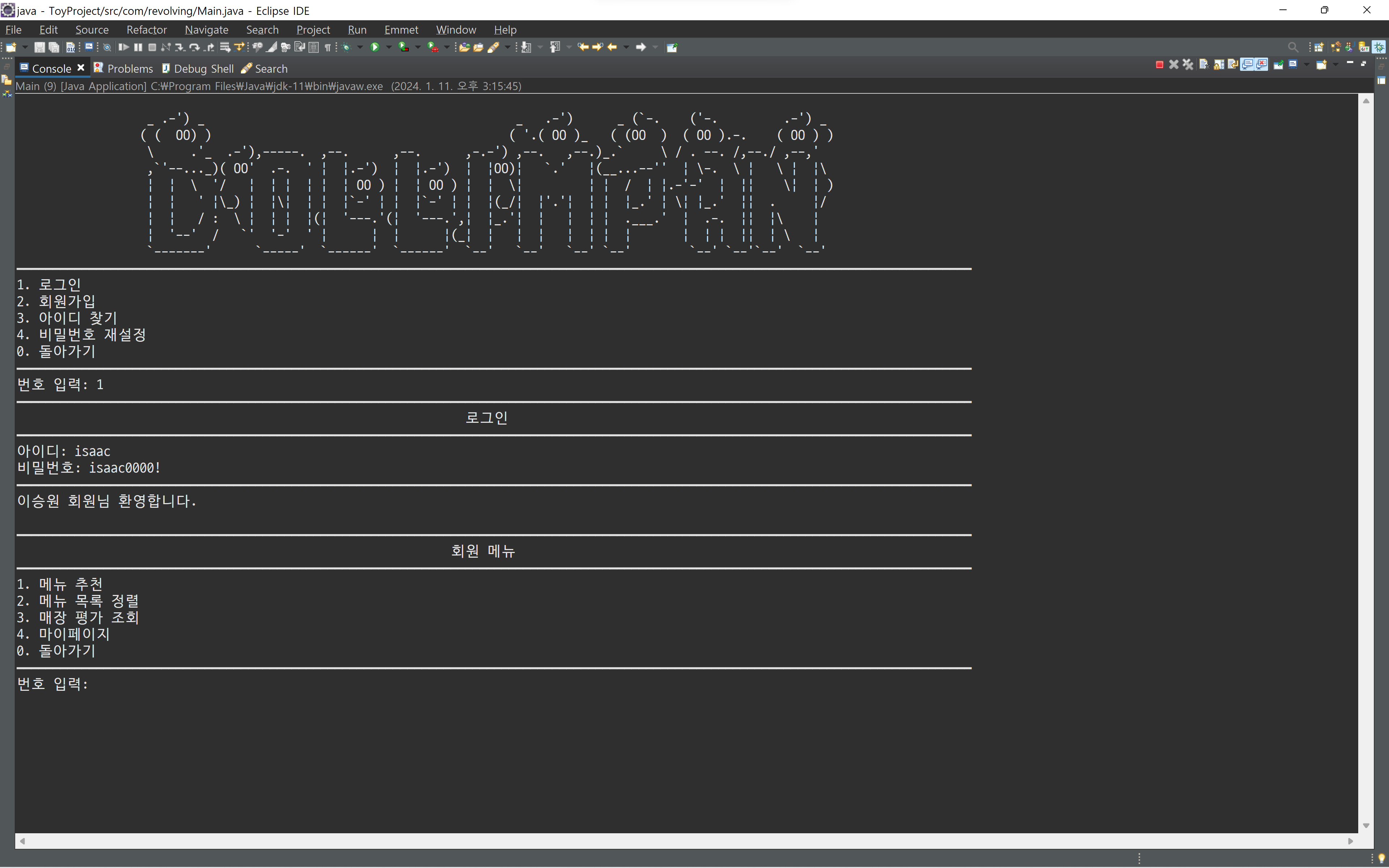Click the horizontal scrollbar track at bottom
This screenshot has width=1389, height=868.
(686, 841)
